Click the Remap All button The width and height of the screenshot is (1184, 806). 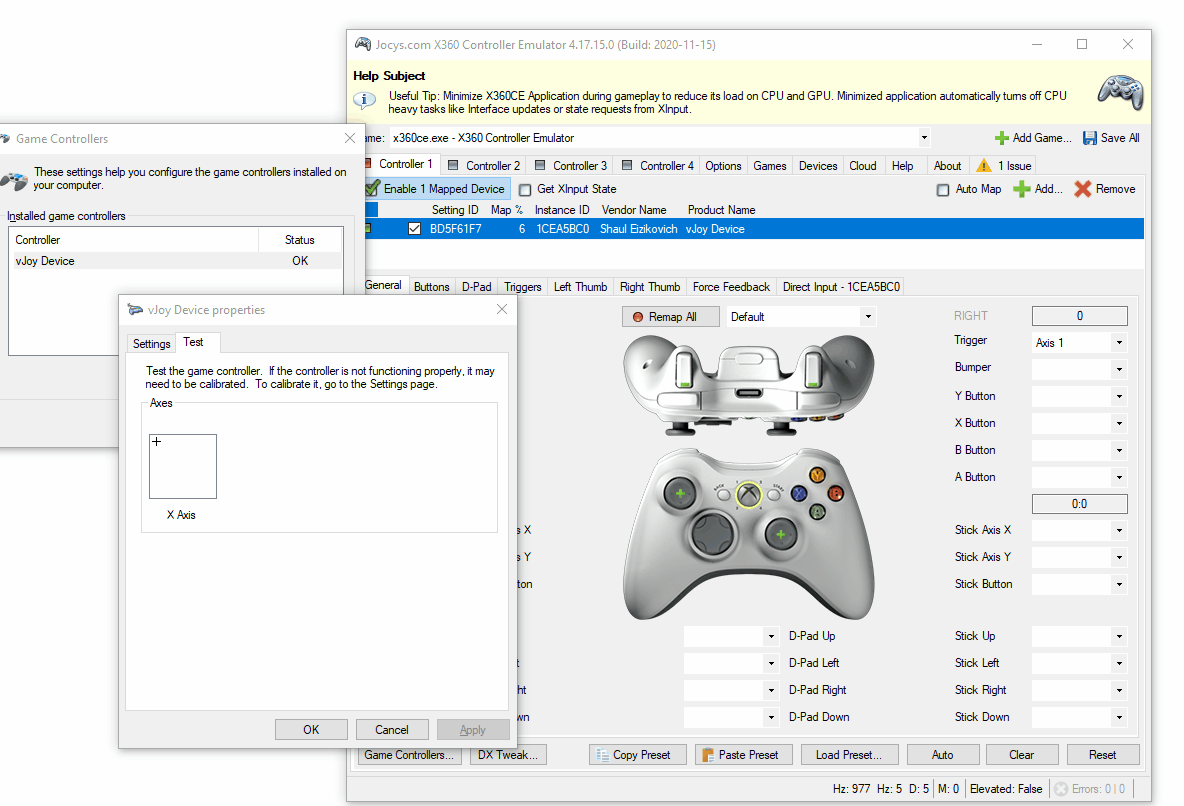671,317
